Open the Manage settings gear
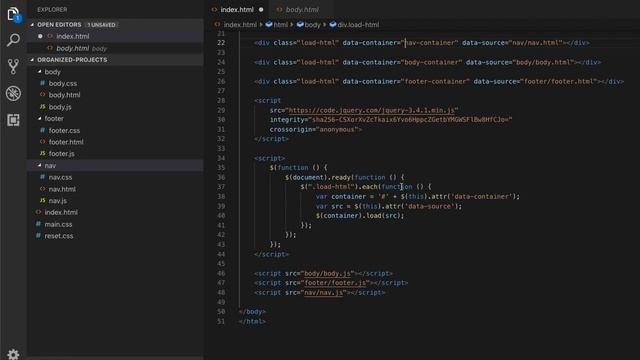Image resolution: width=640 pixels, height=360 pixels. point(13,354)
